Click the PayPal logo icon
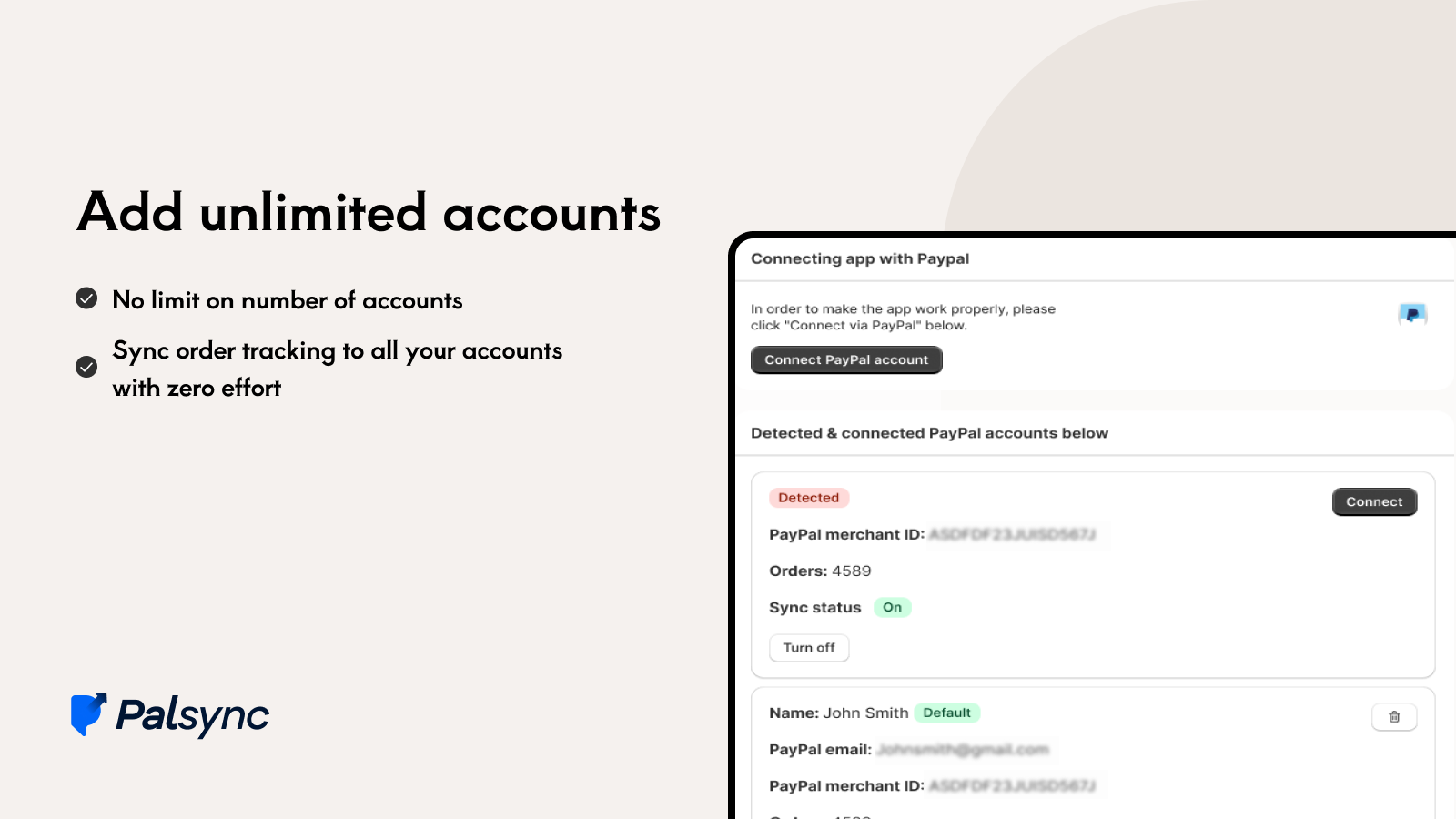The image size is (1456, 819). (1412, 315)
